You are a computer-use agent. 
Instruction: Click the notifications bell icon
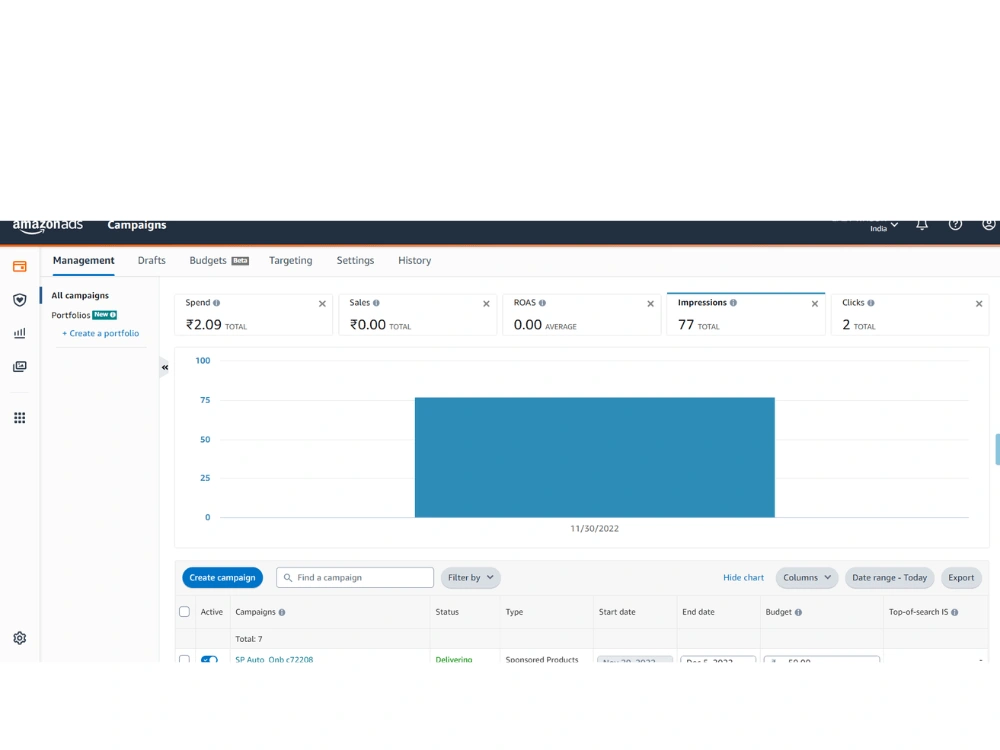922,224
